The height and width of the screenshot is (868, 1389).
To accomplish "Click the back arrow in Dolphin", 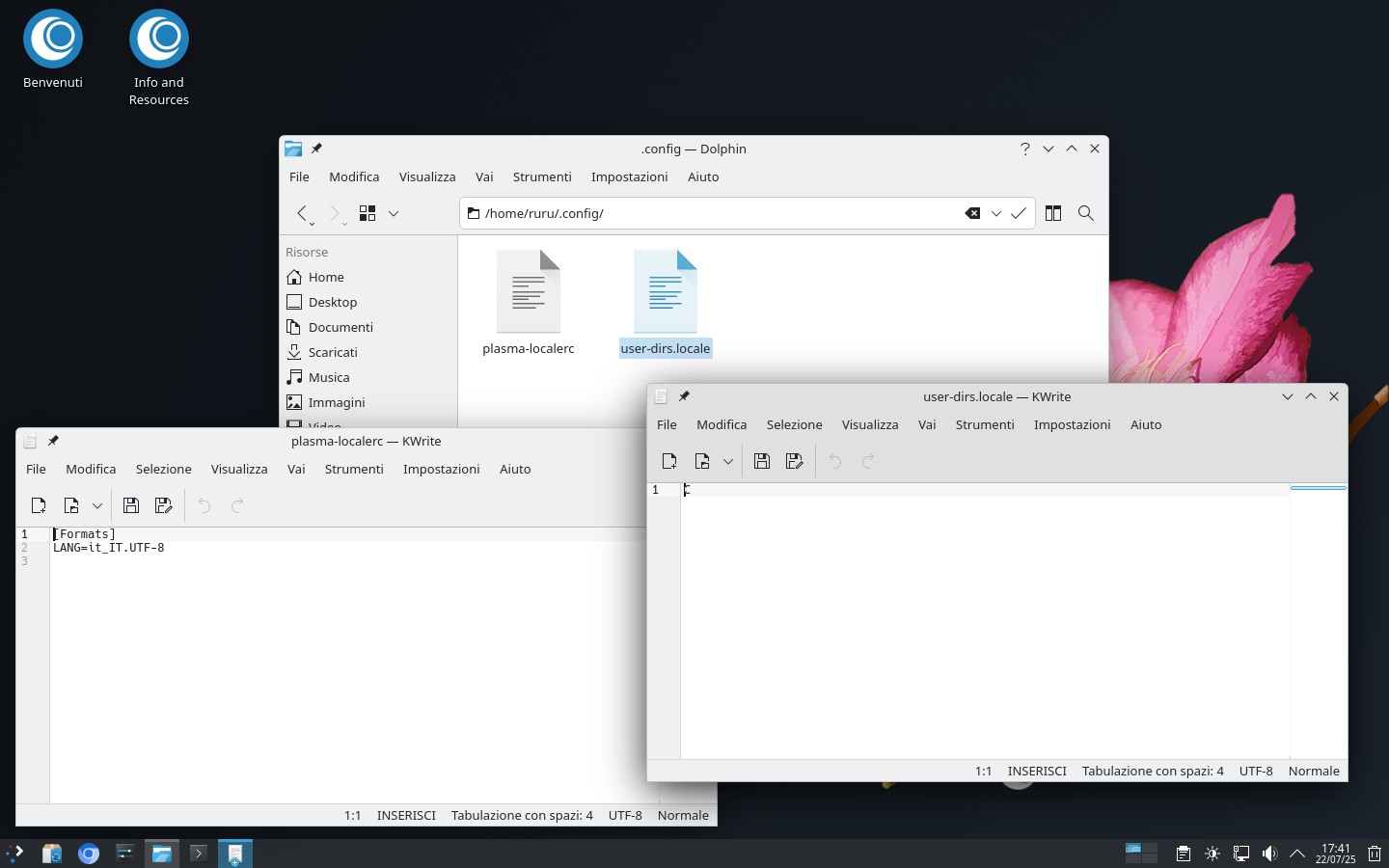I will [x=302, y=213].
